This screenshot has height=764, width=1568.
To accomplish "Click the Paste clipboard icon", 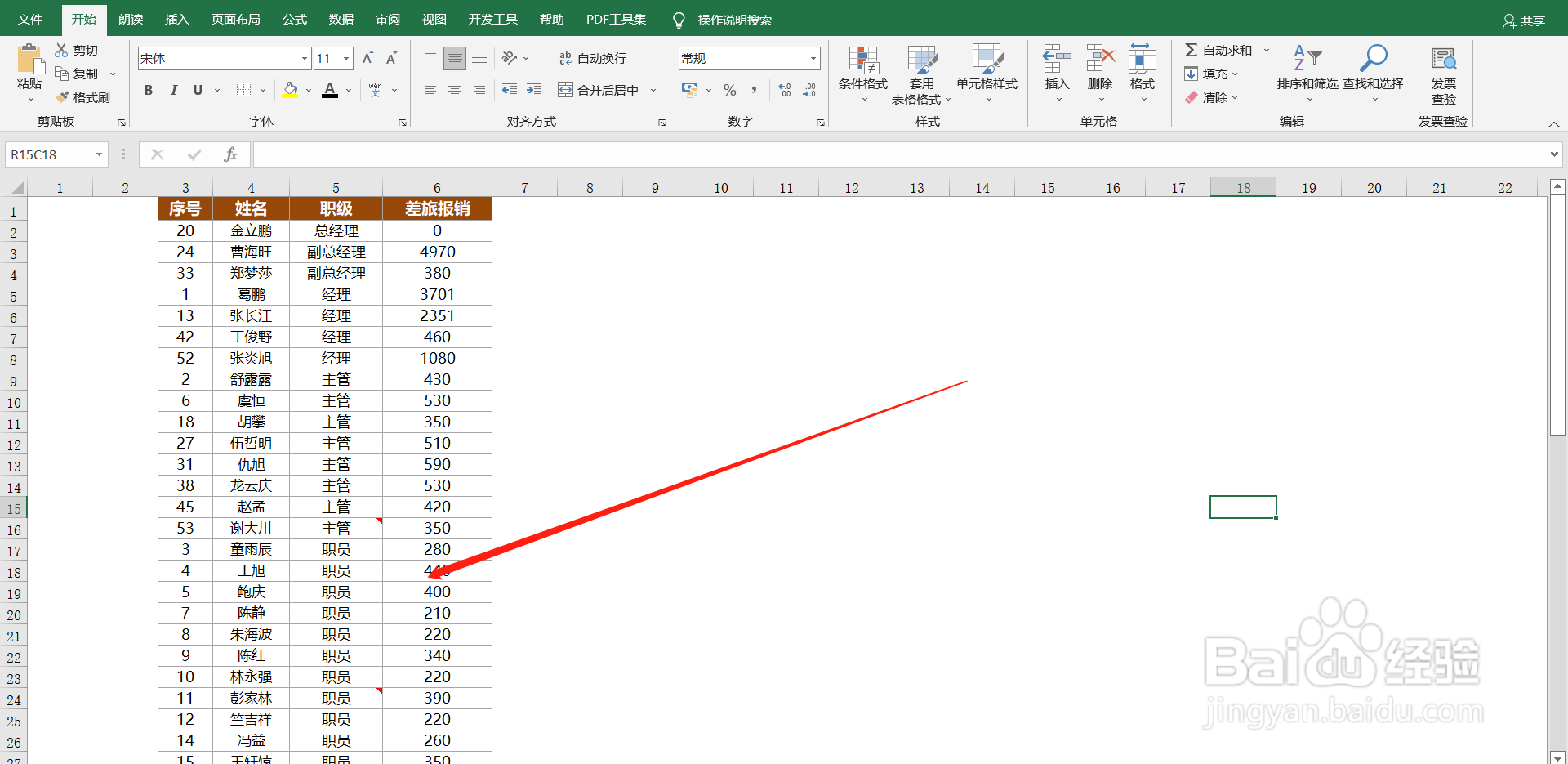I will pyautogui.click(x=29, y=60).
